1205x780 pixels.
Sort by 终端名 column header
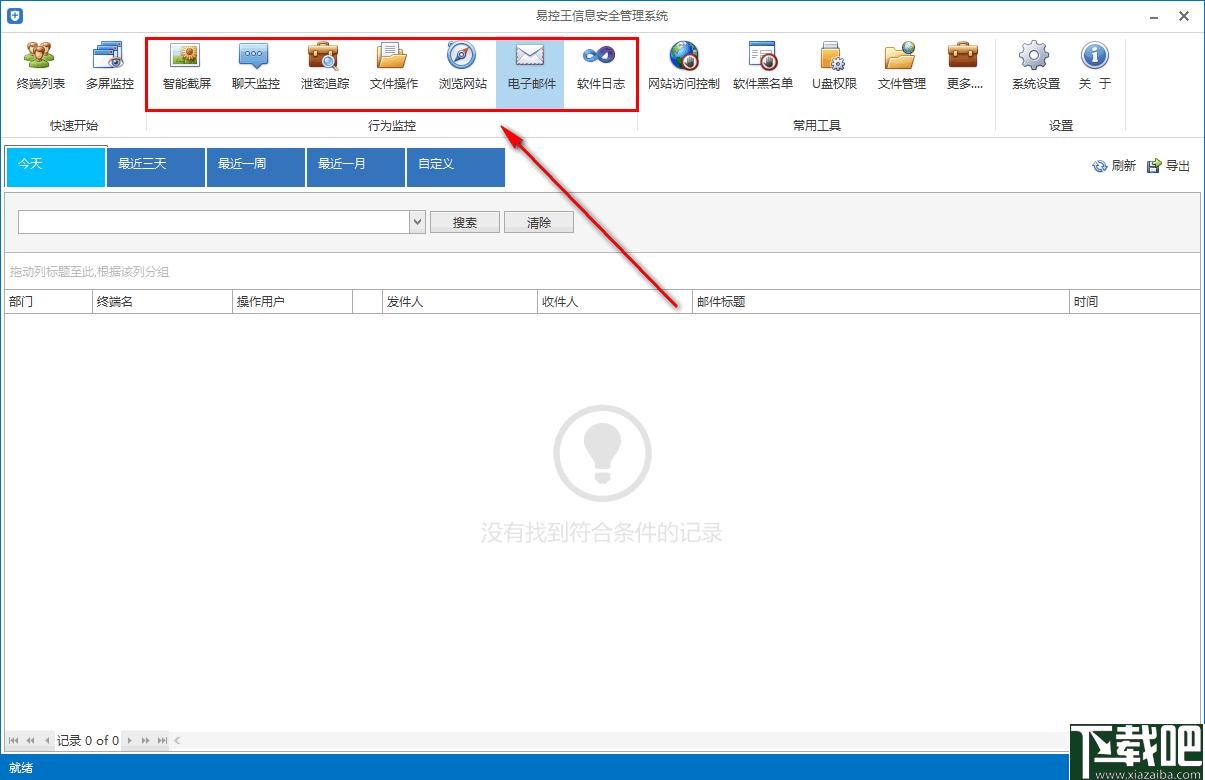click(x=162, y=302)
